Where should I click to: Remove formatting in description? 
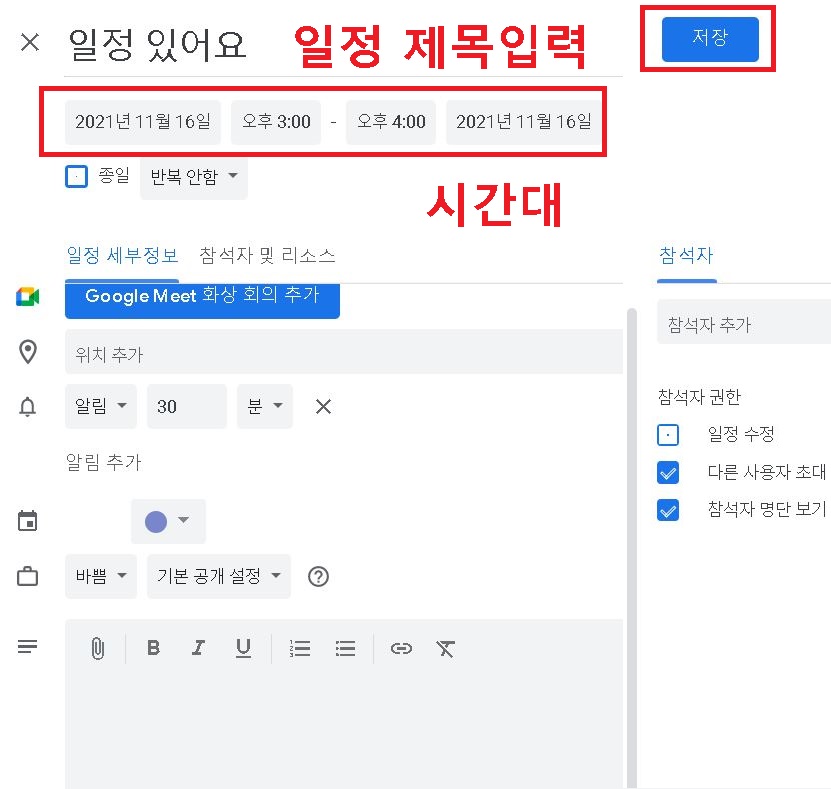pyautogui.click(x=446, y=648)
